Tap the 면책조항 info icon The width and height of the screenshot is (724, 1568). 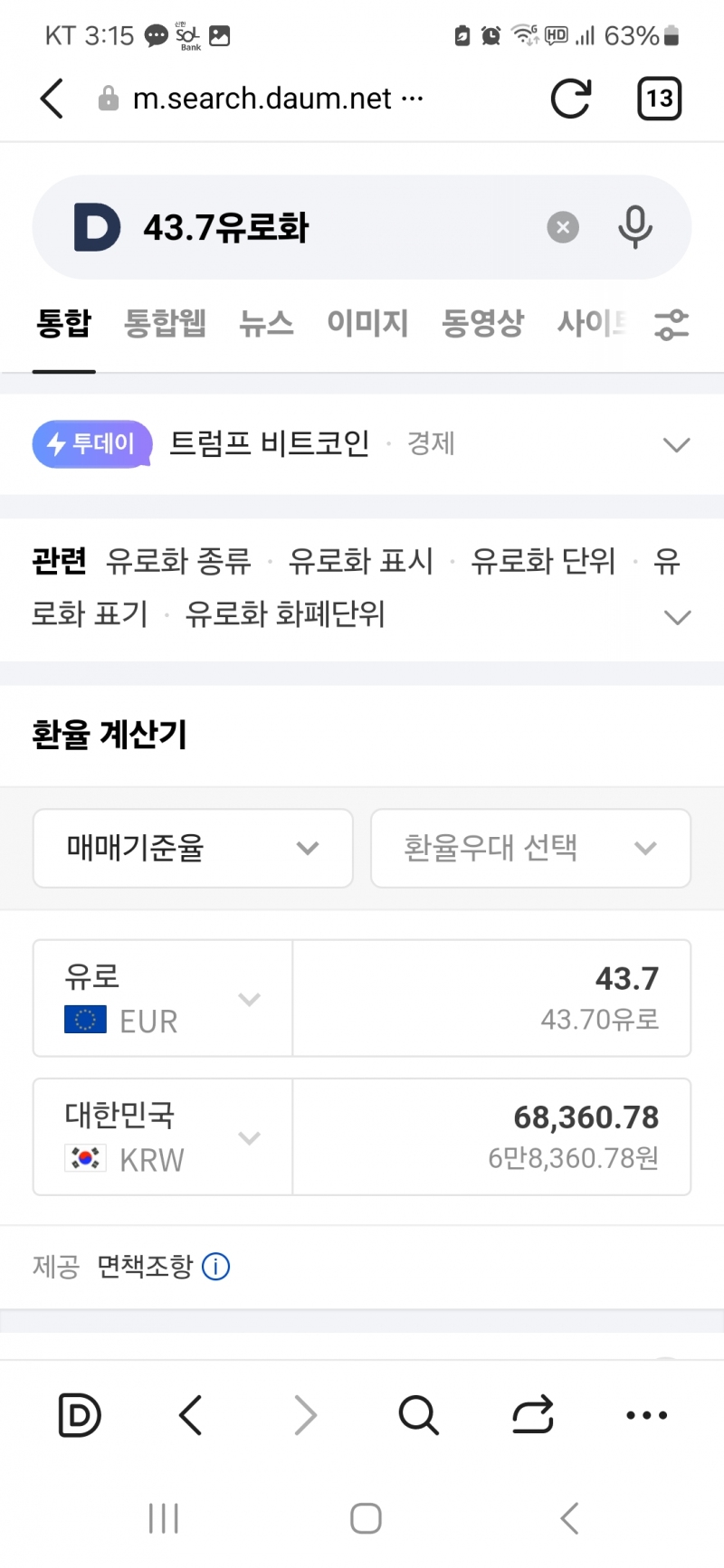[x=215, y=1267]
